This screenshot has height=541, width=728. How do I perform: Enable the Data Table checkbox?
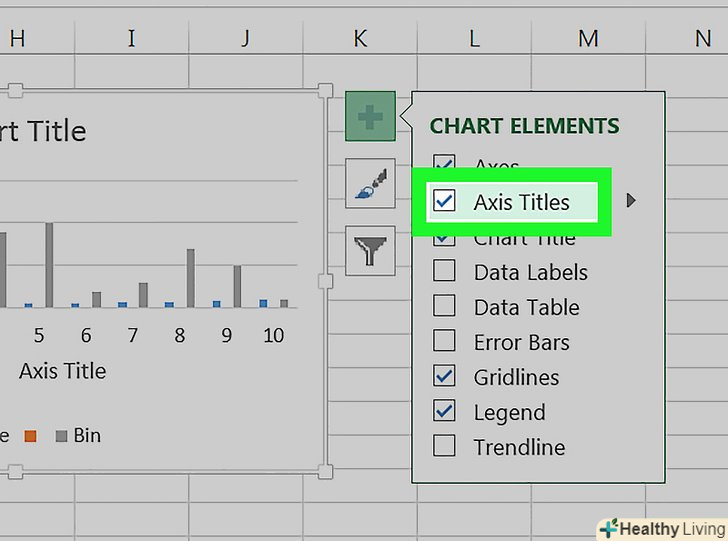[444, 307]
